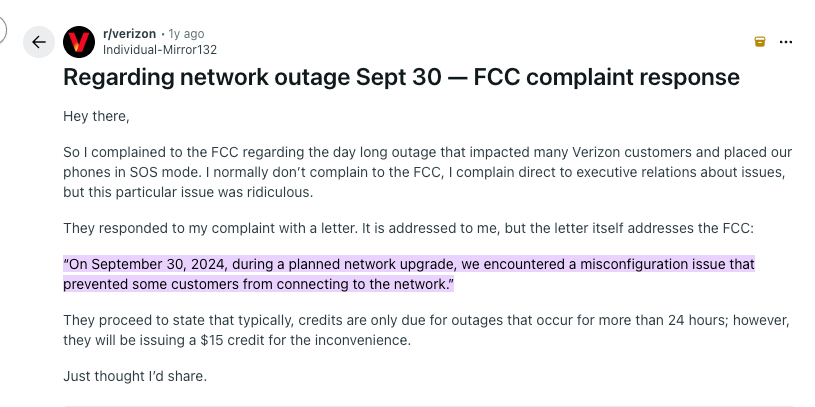
Task: Go back using the left arrow button
Action: pos(39,42)
